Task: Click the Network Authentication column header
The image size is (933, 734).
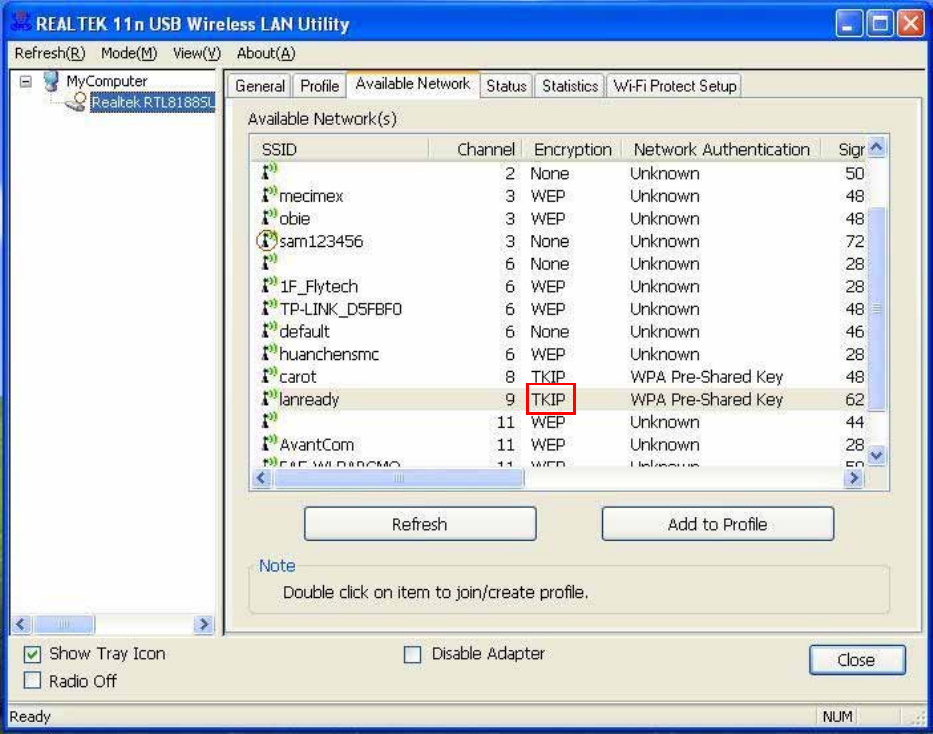Action: tap(721, 149)
